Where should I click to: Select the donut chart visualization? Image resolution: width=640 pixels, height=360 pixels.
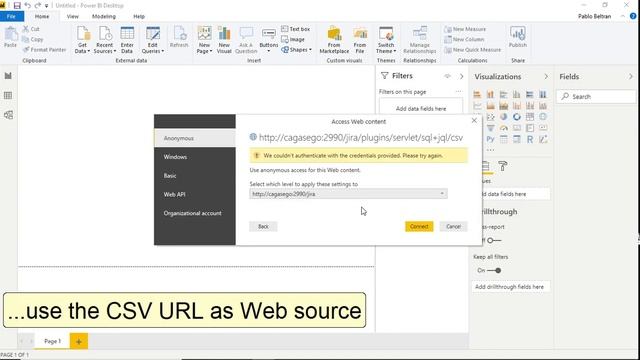(517, 117)
